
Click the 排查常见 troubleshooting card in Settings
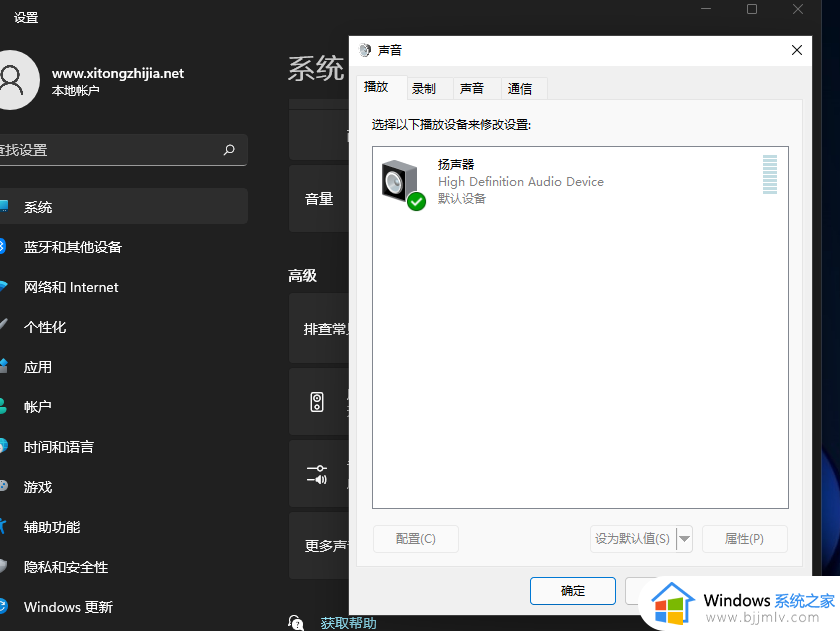point(319,328)
